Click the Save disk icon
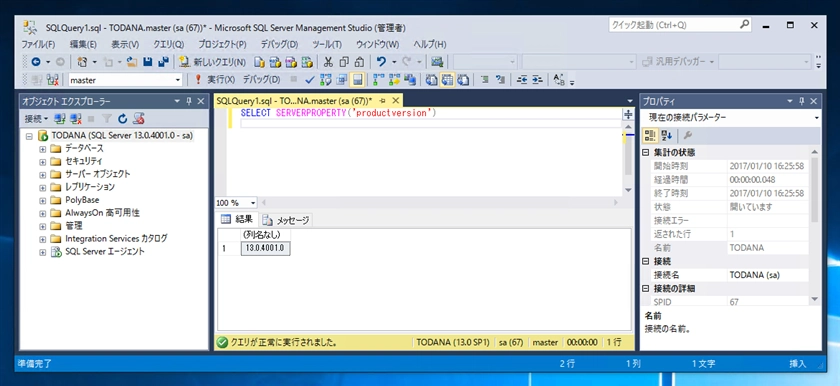Viewport: 840px width, 386px height. [x=148, y=62]
